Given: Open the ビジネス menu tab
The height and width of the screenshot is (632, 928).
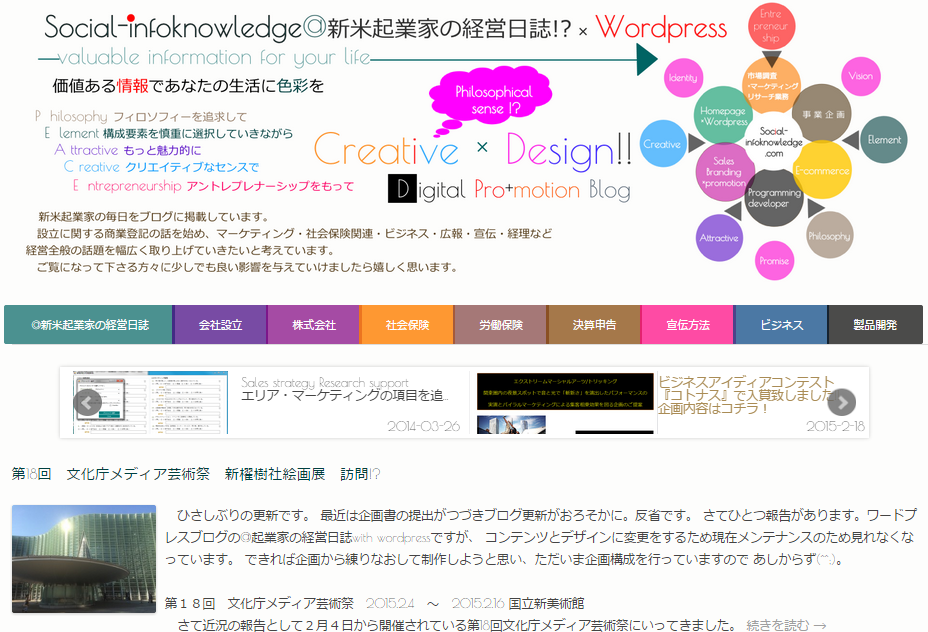Looking at the screenshot, I should tap(781, 324).
